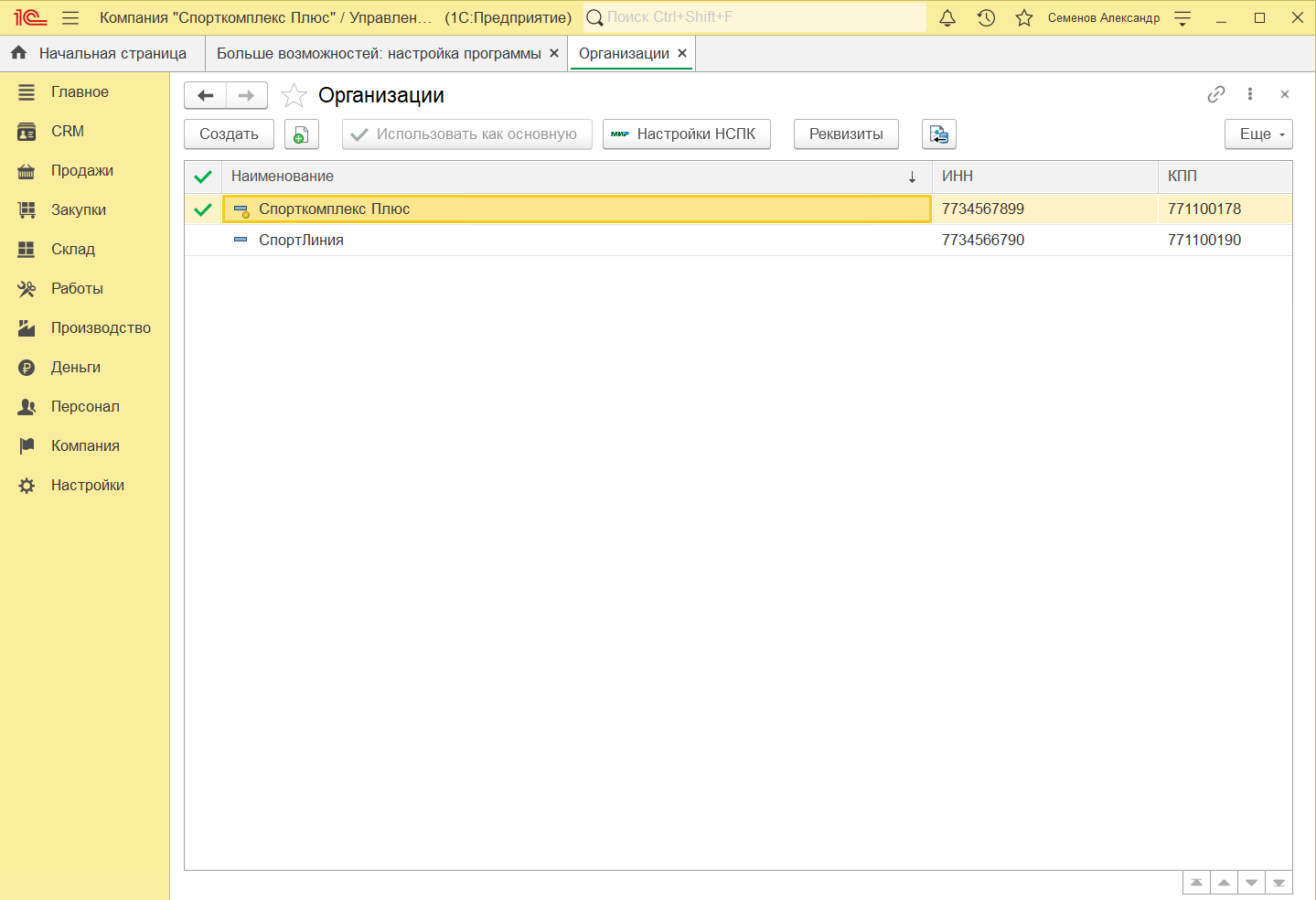Add Организации to favorites star

[294, 95]
